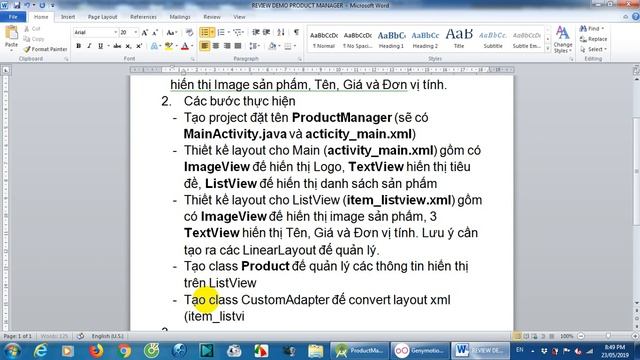Clear formatting with the eraser icon

click(189, 32)
